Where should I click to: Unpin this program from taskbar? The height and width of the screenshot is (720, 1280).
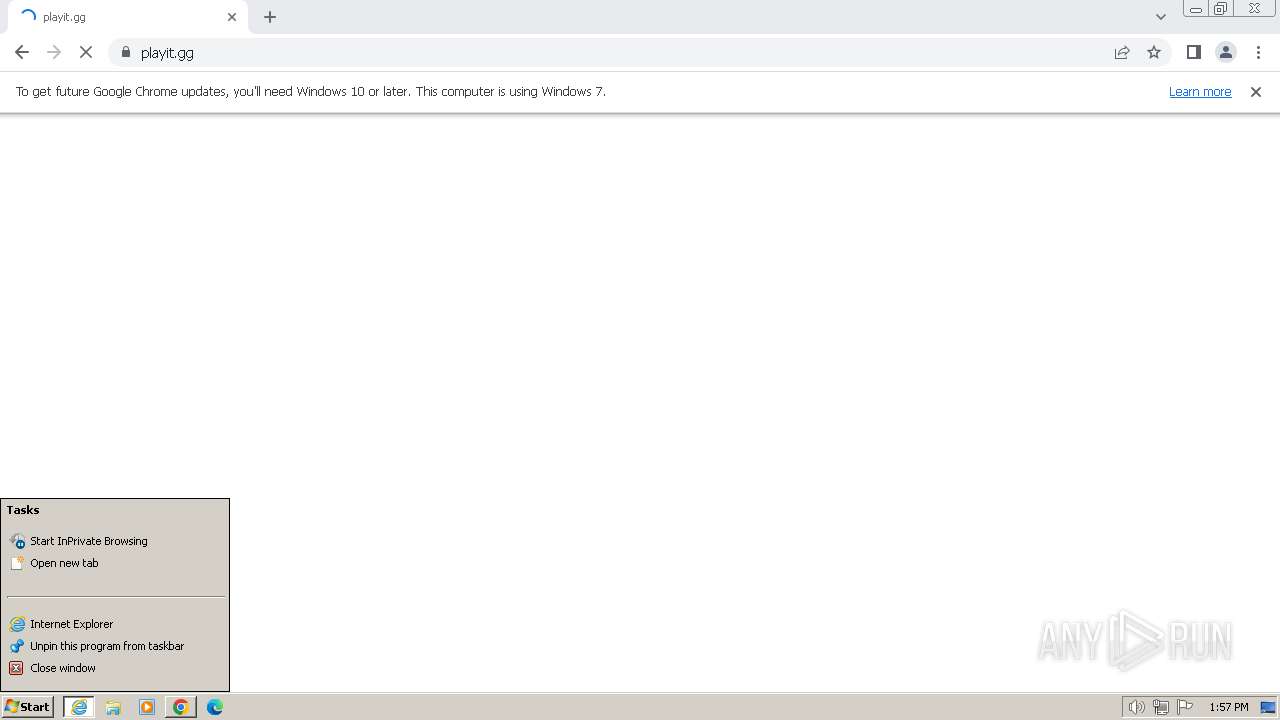pos(115,646)
